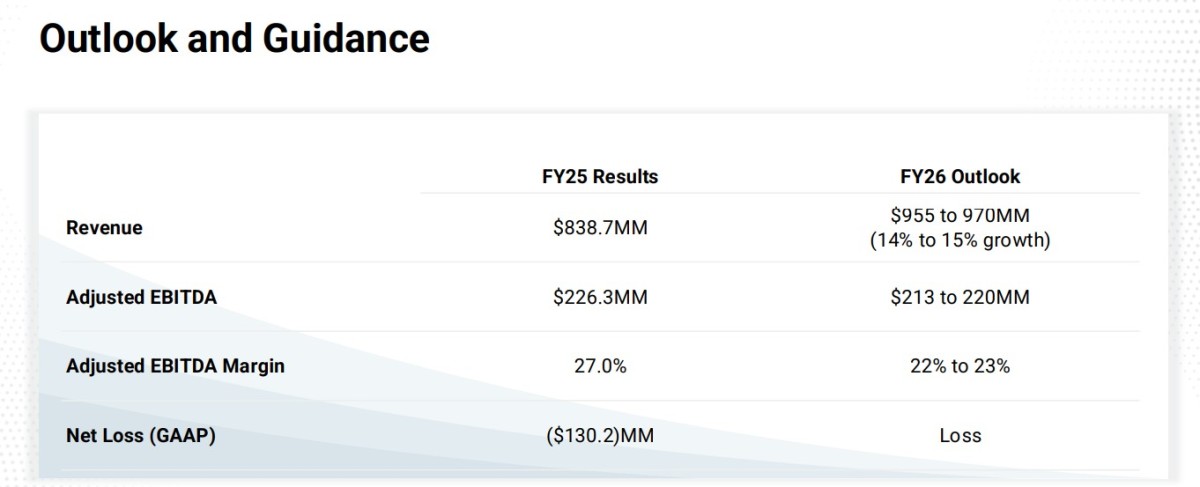Click the word Margin in the row label
This screenshot has height=487, width=1200.
pyautogui.click(x=251, y=366)
